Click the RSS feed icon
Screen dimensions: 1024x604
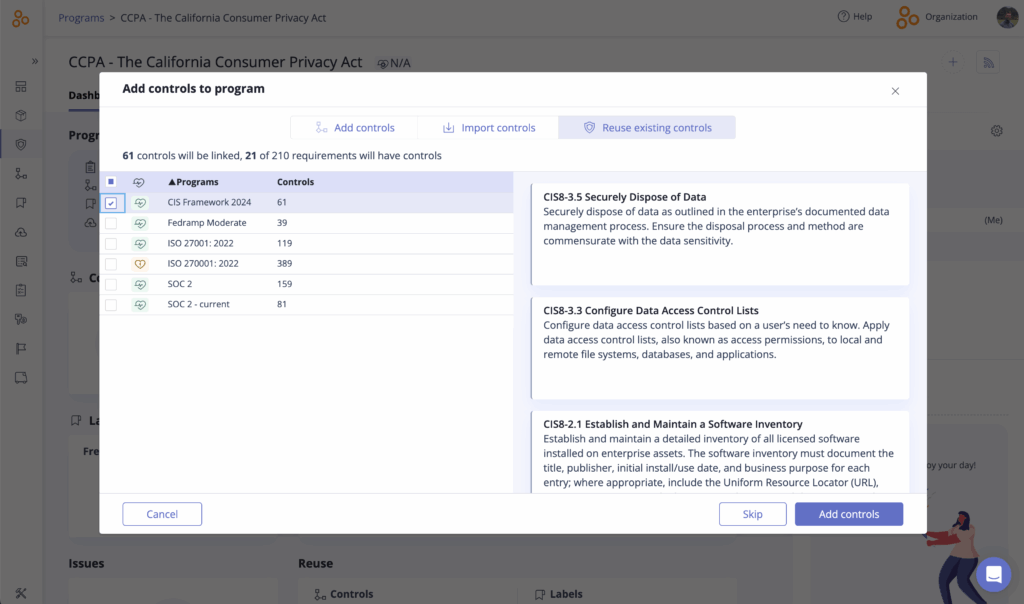[989, 62]
